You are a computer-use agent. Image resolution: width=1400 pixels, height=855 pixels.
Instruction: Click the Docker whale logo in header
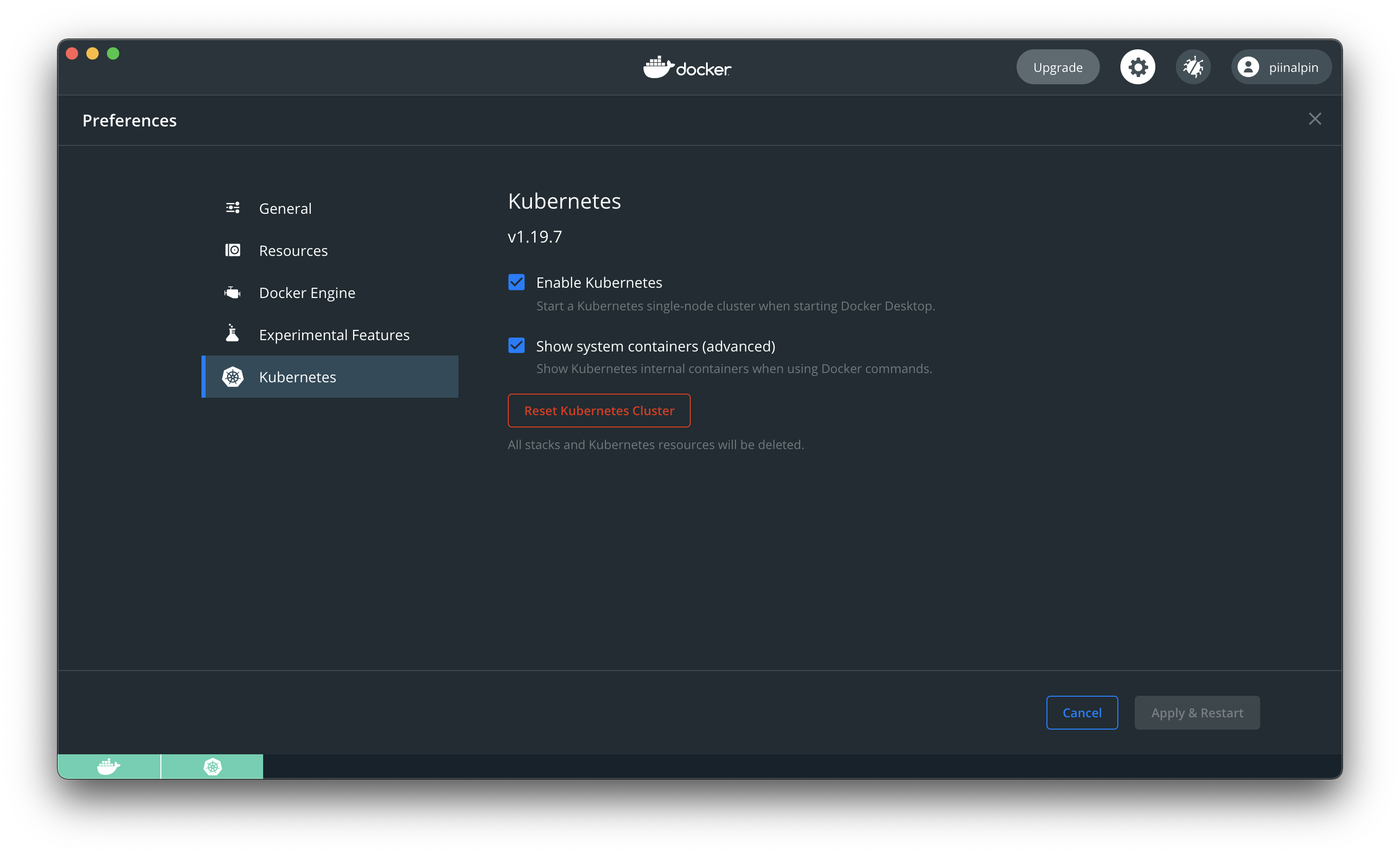tap(687, 68)
